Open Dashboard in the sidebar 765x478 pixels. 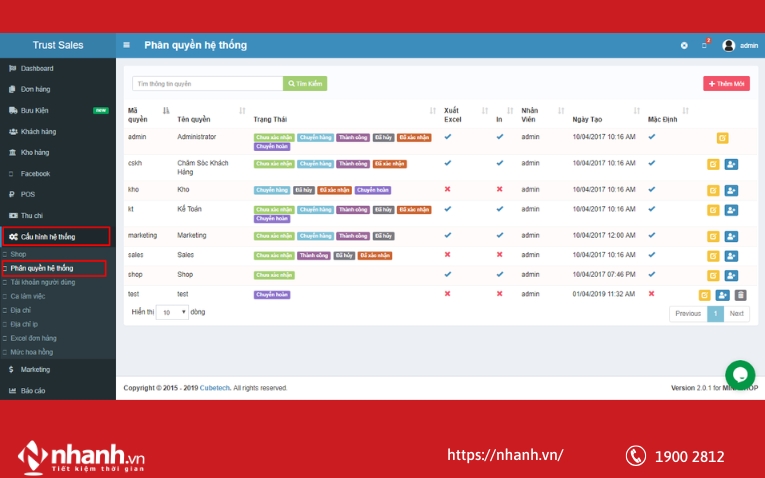pos(58,68)
